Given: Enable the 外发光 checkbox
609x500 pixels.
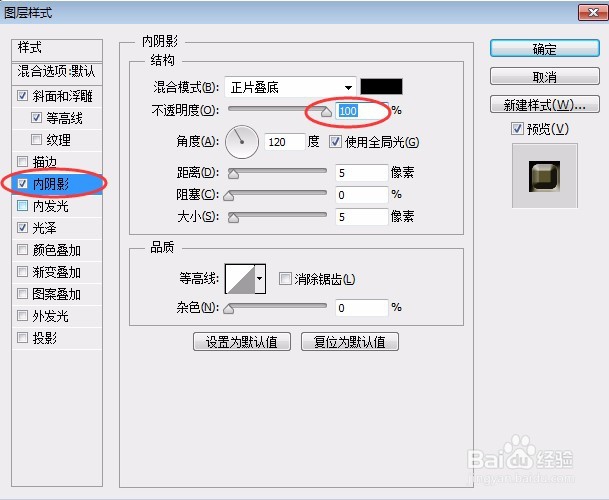Looking at the screenshot, I should click(x=23, y=315).
